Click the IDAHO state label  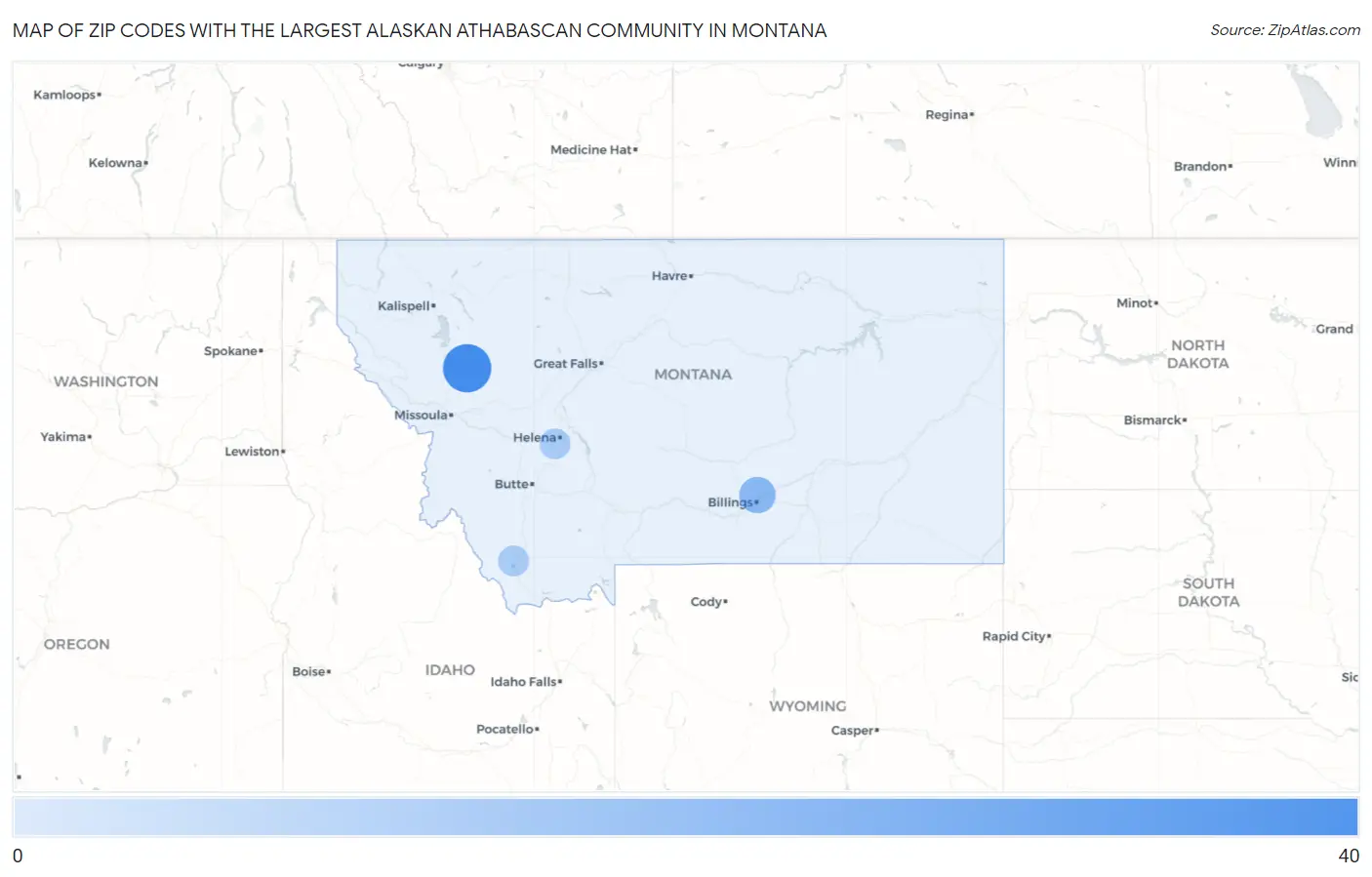click(450, 670)
